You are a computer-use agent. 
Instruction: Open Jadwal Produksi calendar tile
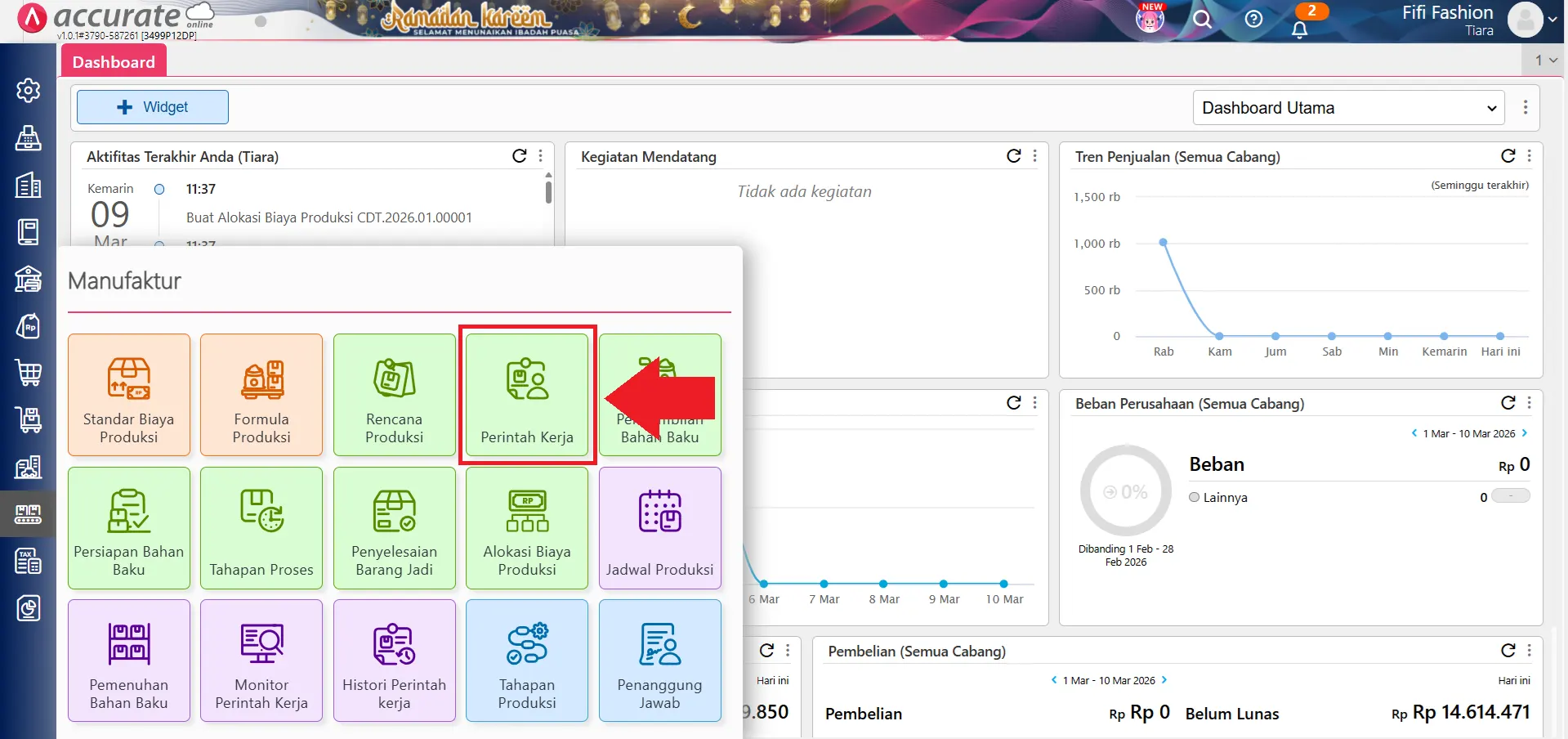pyautogui.click(x=659, y=527)
